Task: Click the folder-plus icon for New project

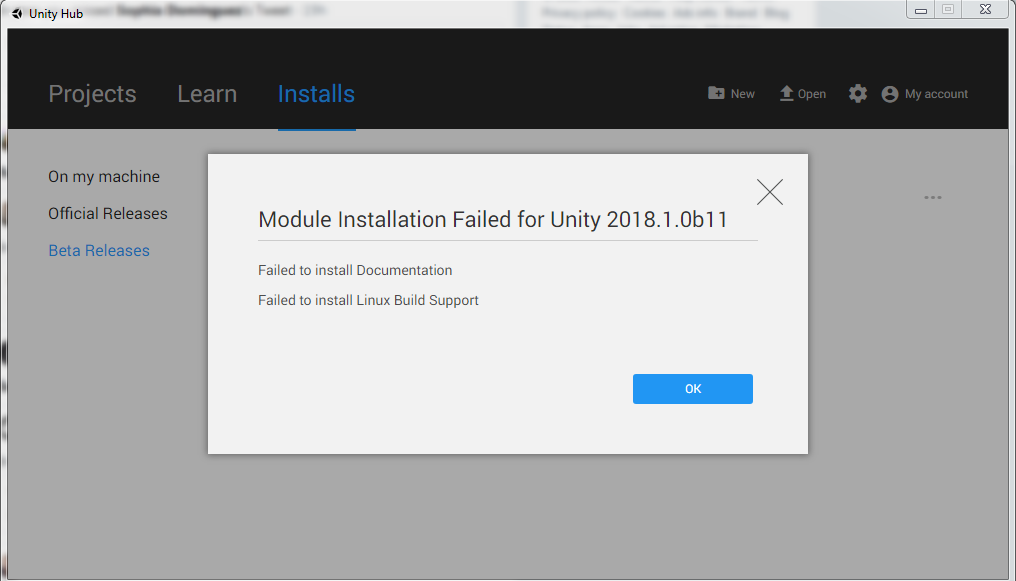Action: click(x=717, y=93)
